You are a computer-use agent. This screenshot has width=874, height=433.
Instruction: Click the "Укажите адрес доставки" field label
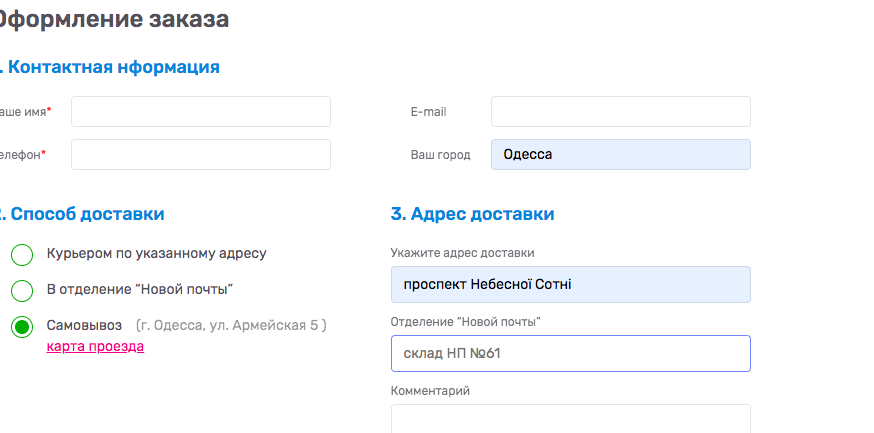point(462,252)
